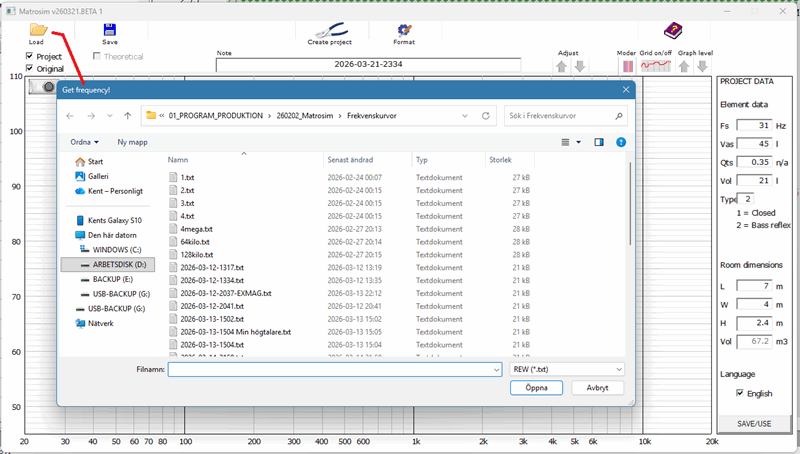The width and height of the screenshot is (800, 454).
Task: Sort by Senast ändrad column header
Action: tap(350, 160)
